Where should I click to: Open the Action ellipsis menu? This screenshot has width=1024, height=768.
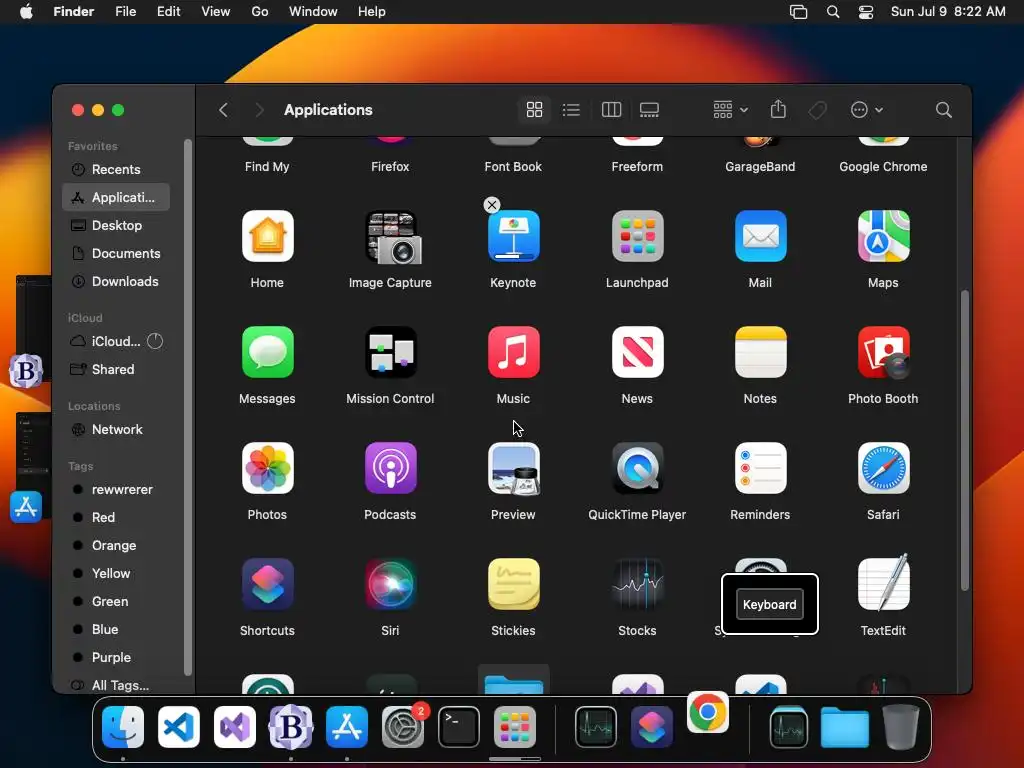tap(867, 110)
